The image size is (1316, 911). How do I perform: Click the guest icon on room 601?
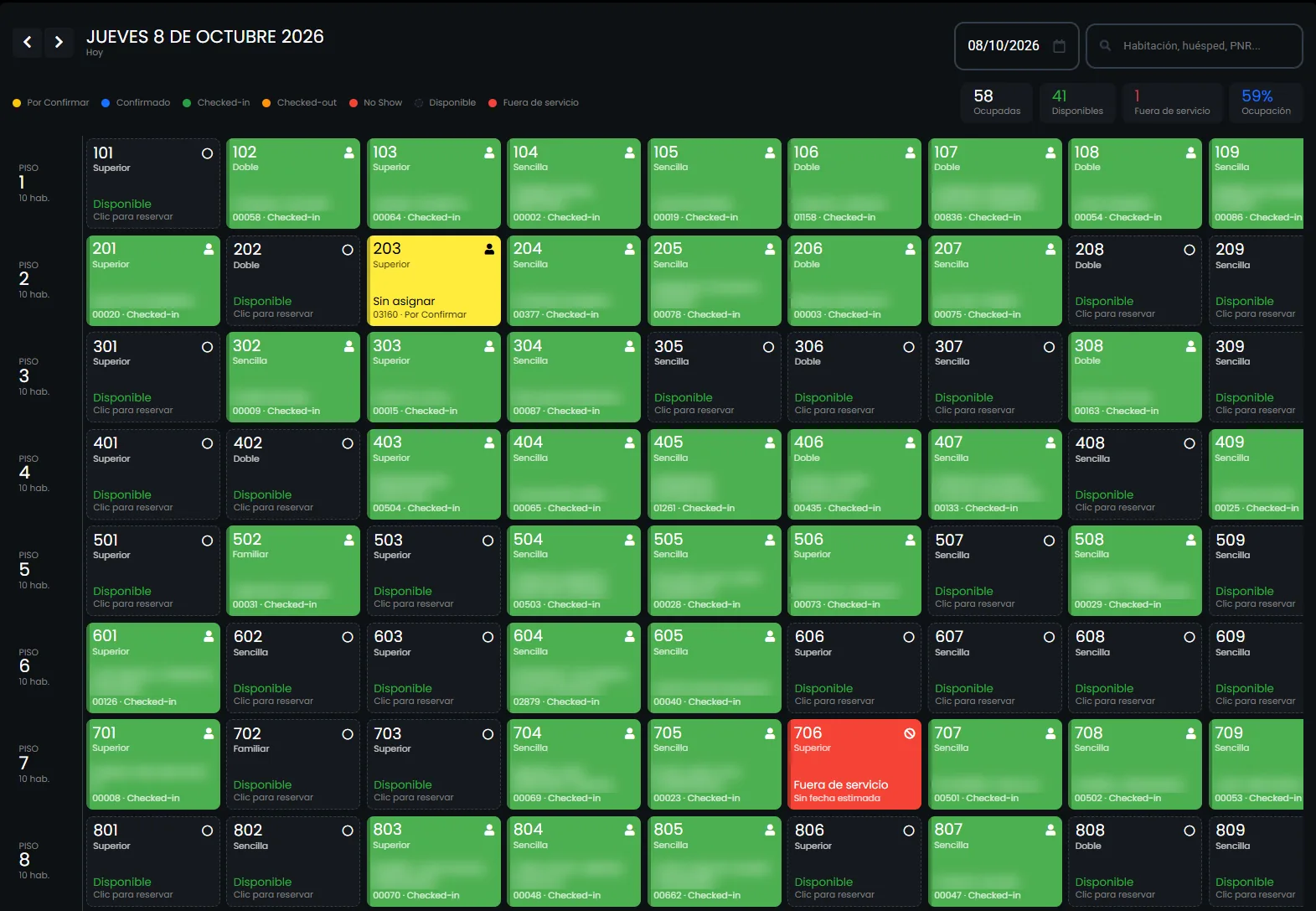click(209, 637)
